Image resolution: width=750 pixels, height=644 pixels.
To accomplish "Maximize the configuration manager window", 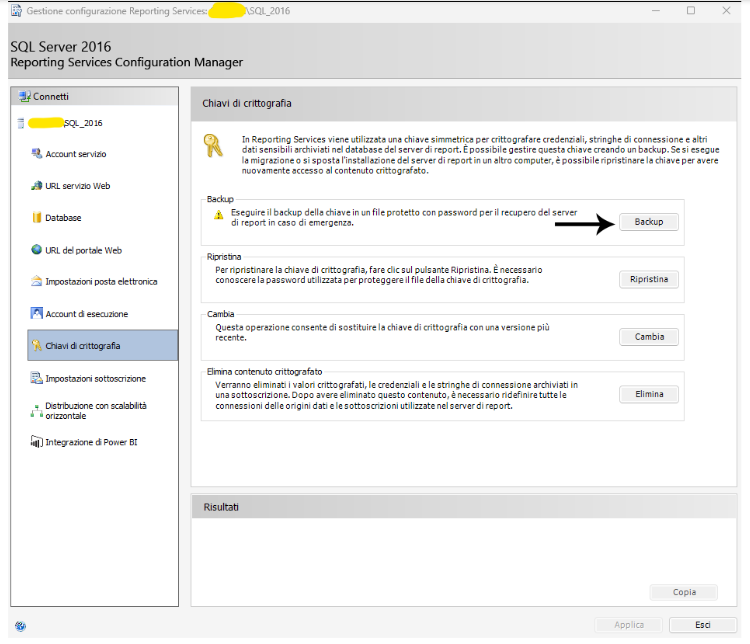I will (691, 11).
